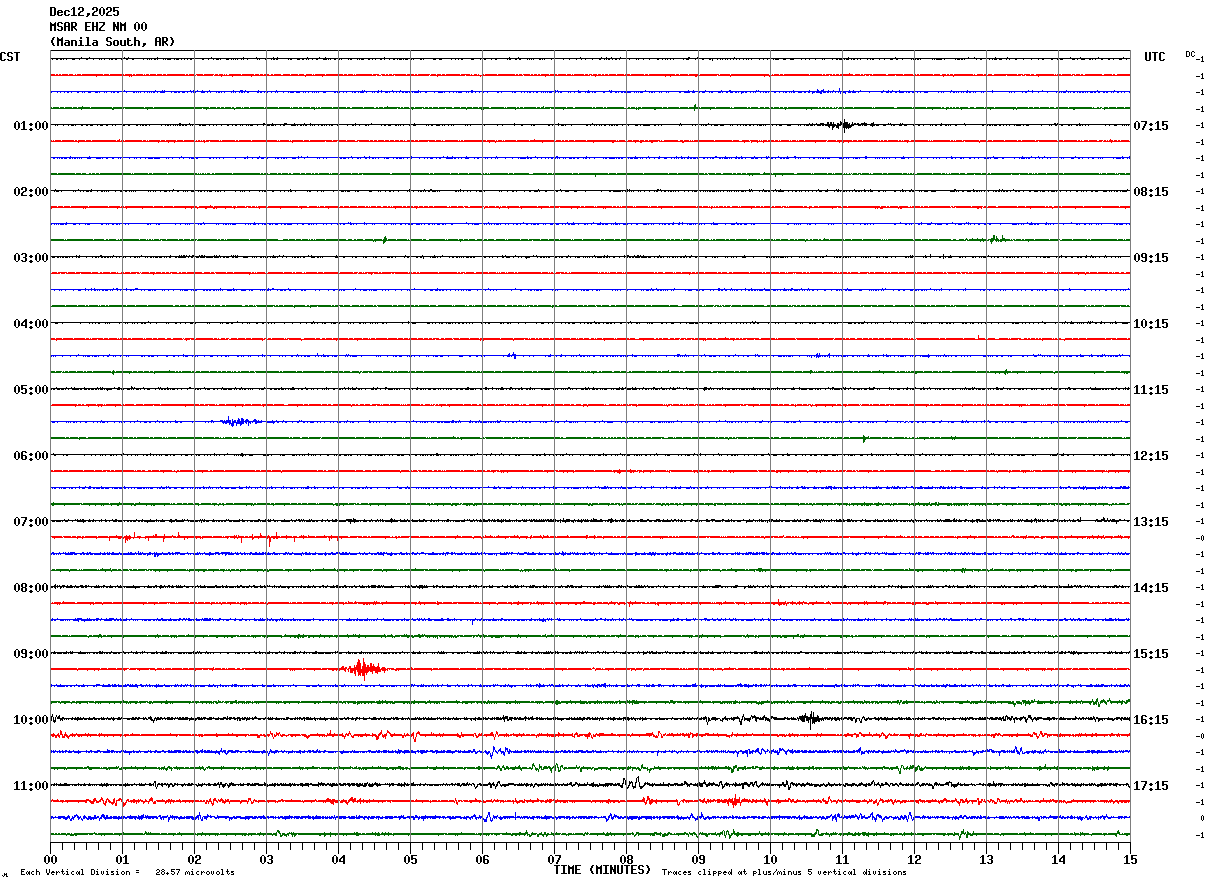Click the black spike on the 10:00 trace
This screenshot has width=1210, height=886.
(x=809, y=717)
